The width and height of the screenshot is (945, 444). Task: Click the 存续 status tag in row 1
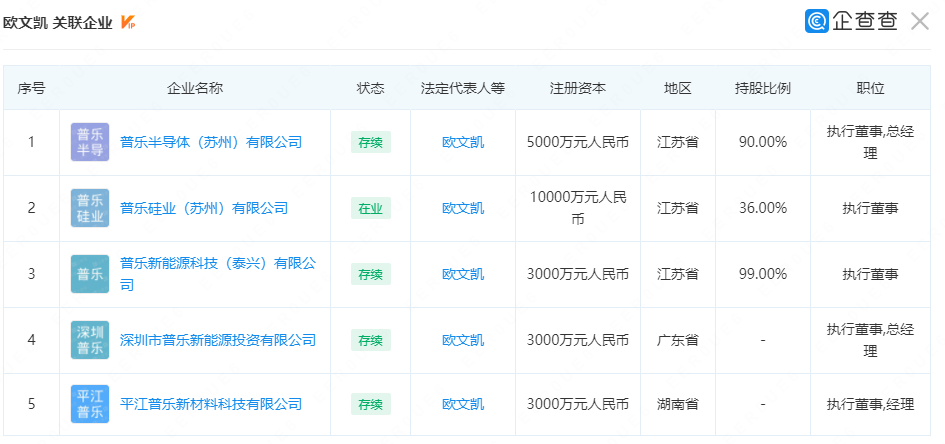pos(370,142)
